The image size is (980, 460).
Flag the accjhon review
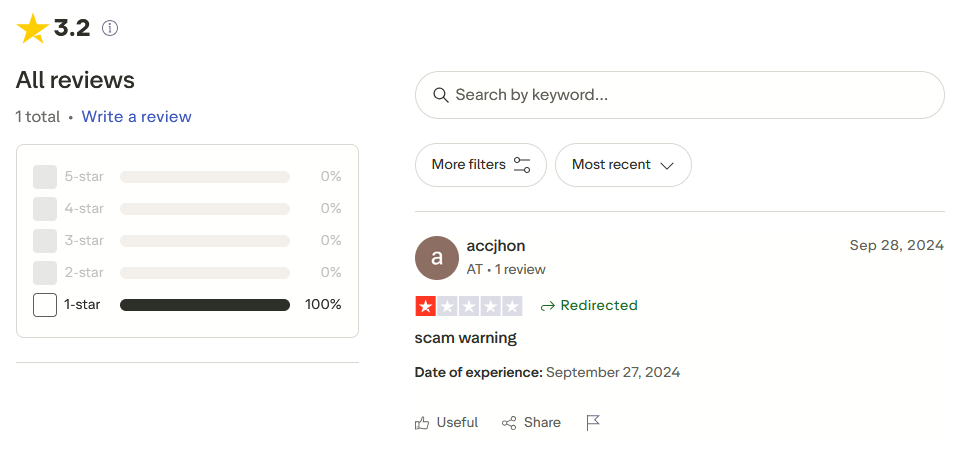(x=593, y=423)
